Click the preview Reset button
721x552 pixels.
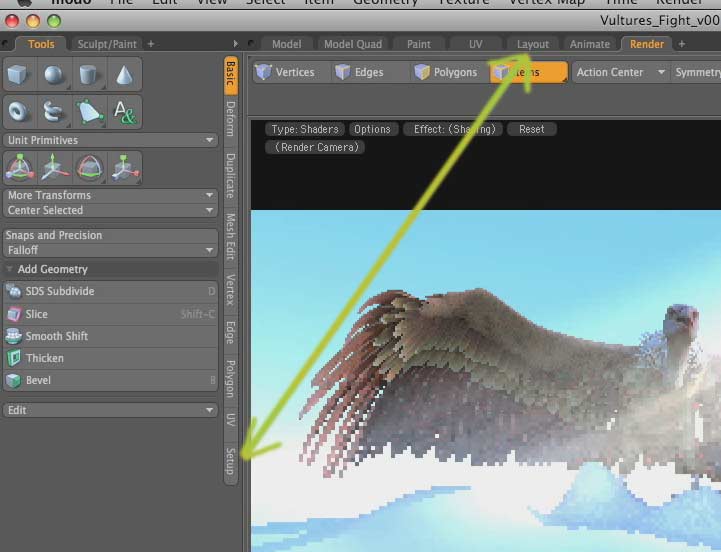click(x=532, y=129)
